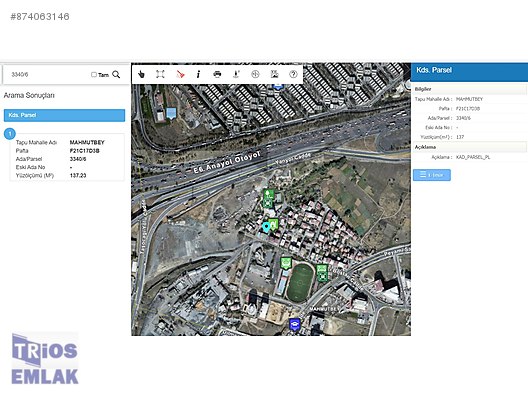Click the blue İmar button
The width and height of the screenshot is (528, 396).
[x=432, y=175]
